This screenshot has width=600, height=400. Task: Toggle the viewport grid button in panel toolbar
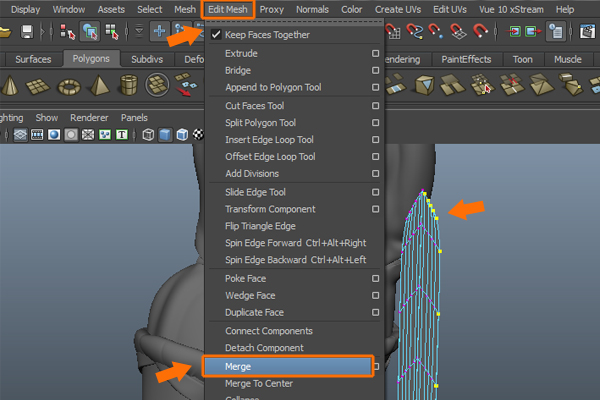(x=20, y=135)
